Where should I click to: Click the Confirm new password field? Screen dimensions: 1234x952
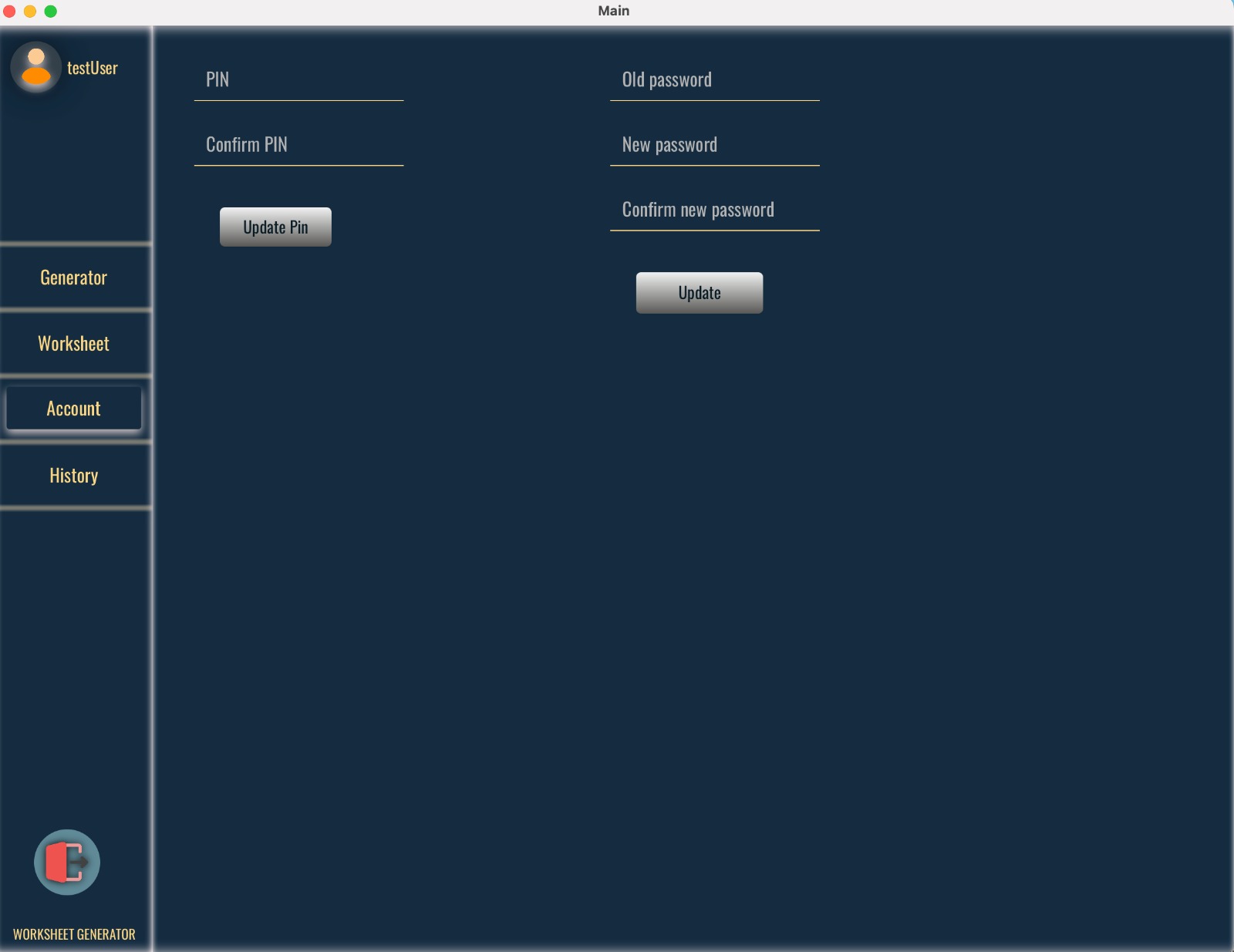coord(714,210)
